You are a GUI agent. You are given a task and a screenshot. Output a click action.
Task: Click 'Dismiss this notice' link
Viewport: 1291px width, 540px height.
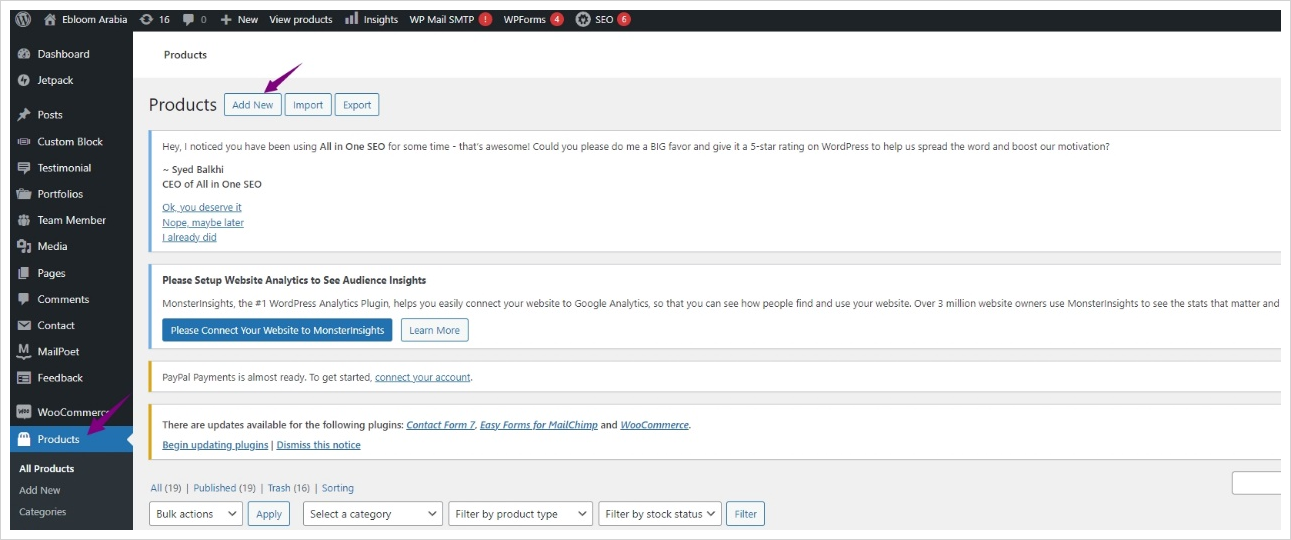[x=319, y=445]
